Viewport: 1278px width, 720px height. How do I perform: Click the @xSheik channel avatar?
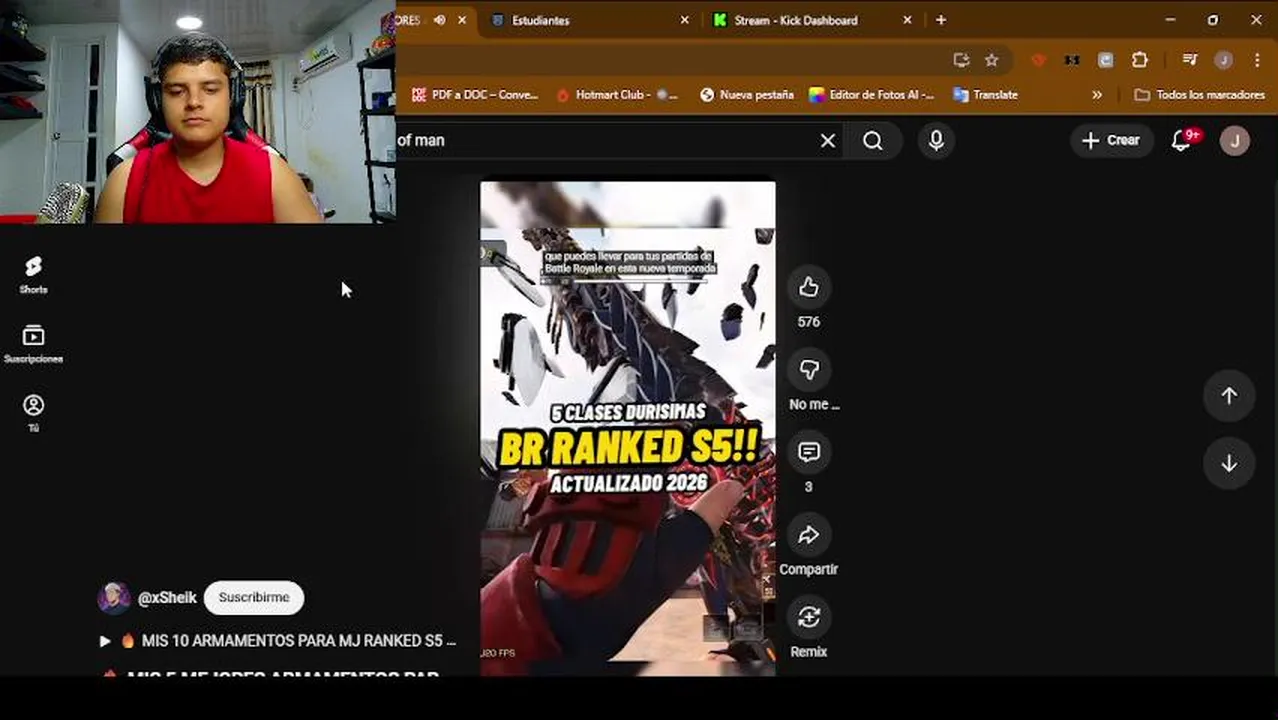(x=114, y=598)
